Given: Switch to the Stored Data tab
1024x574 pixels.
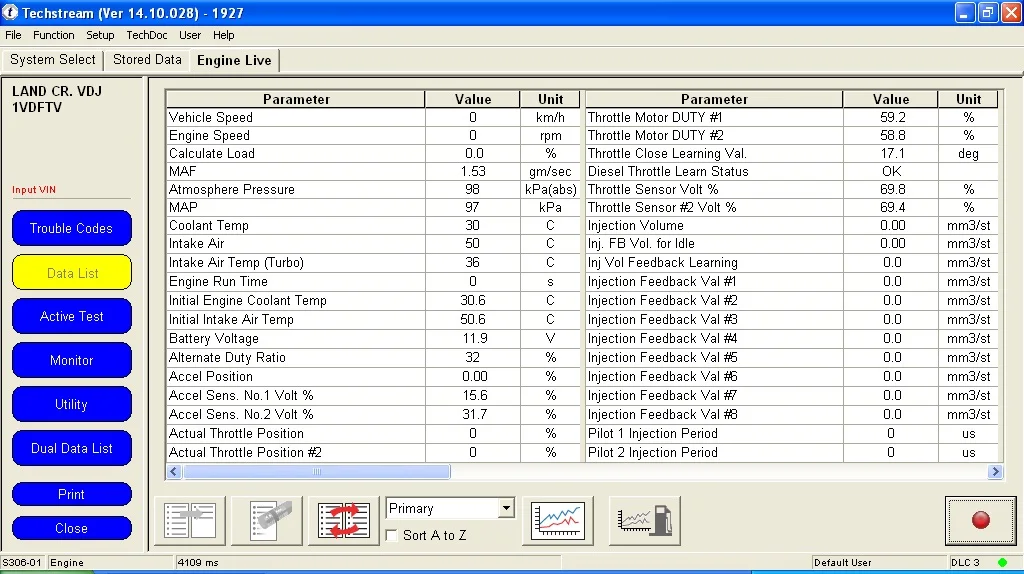Looking at the screenshot, I should [147, 59].
